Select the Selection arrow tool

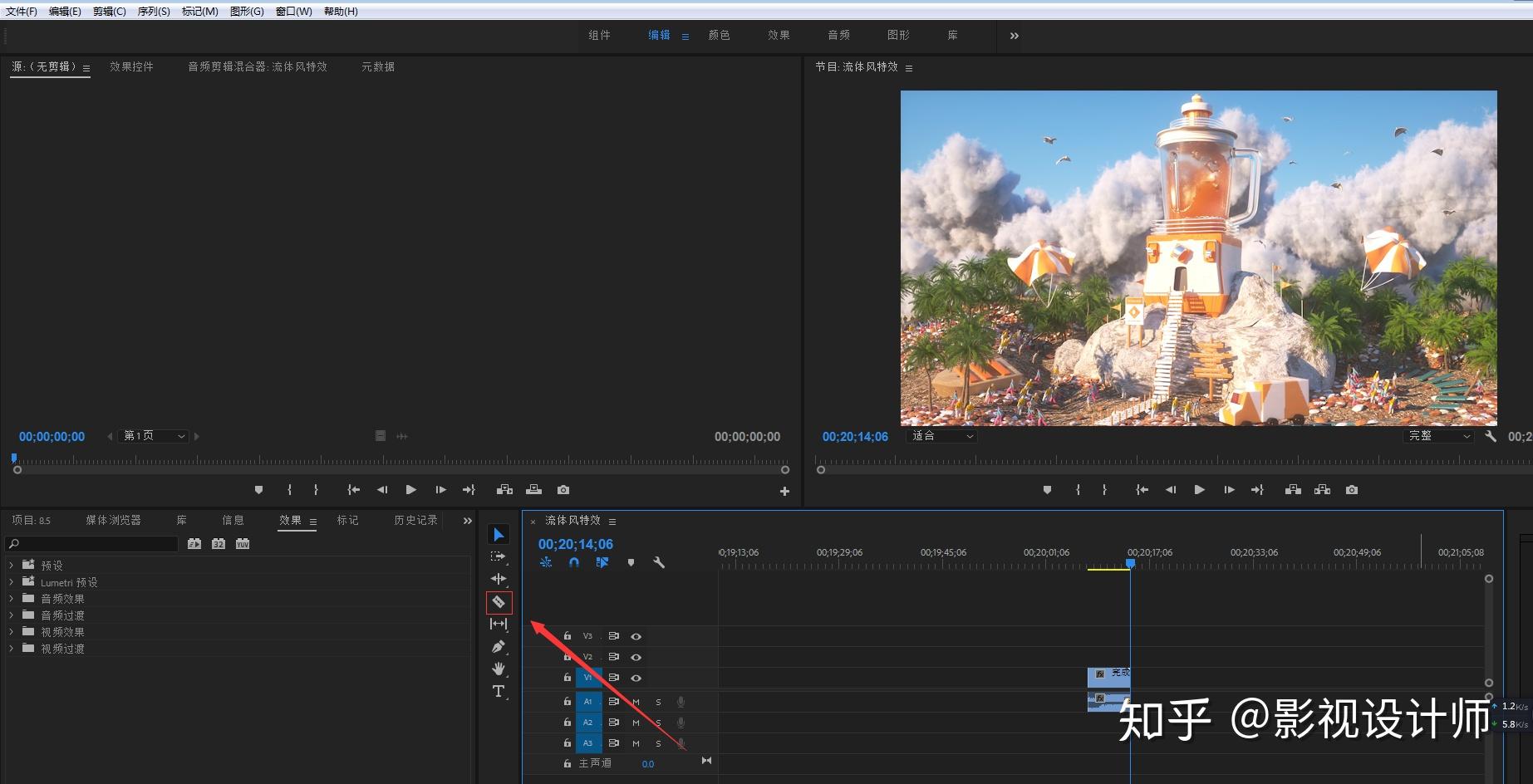[499, 535]
